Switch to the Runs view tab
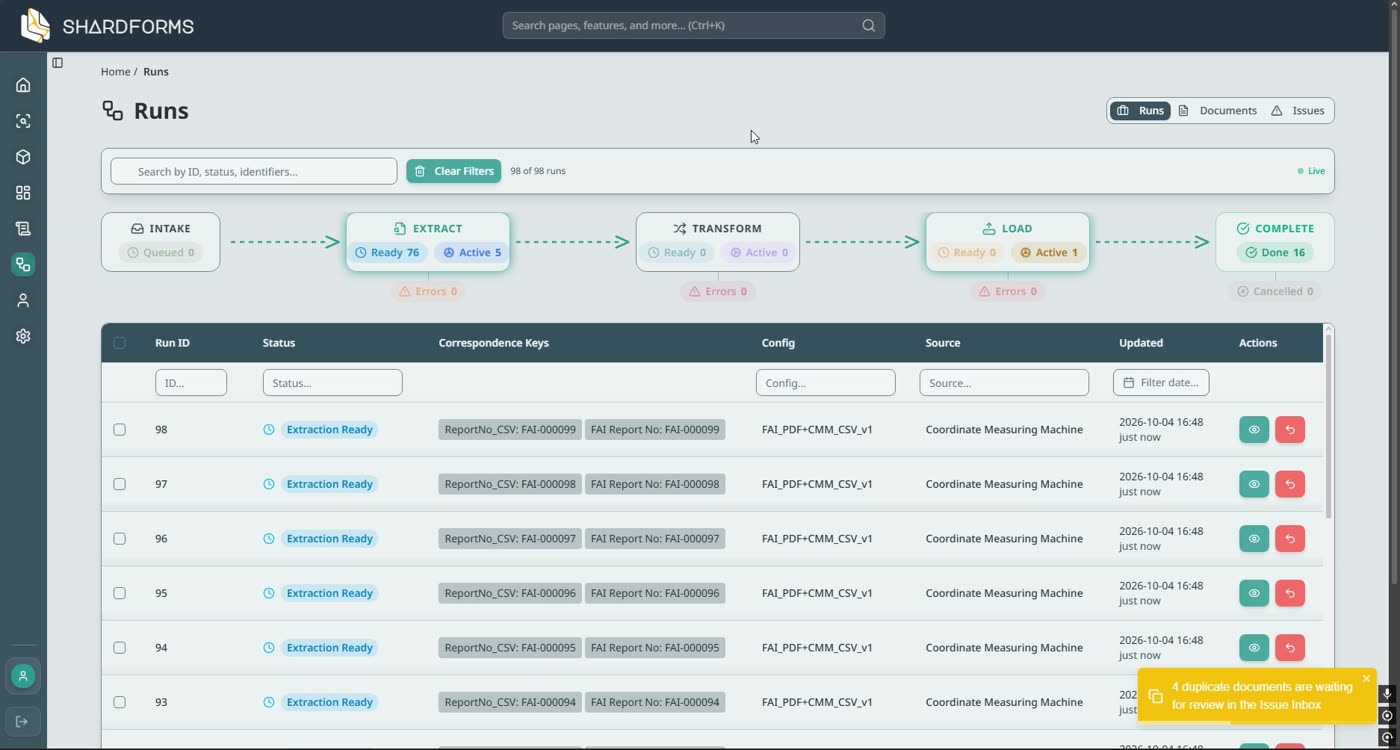This screenshot has height=750, width=1400. [1140, 111]
